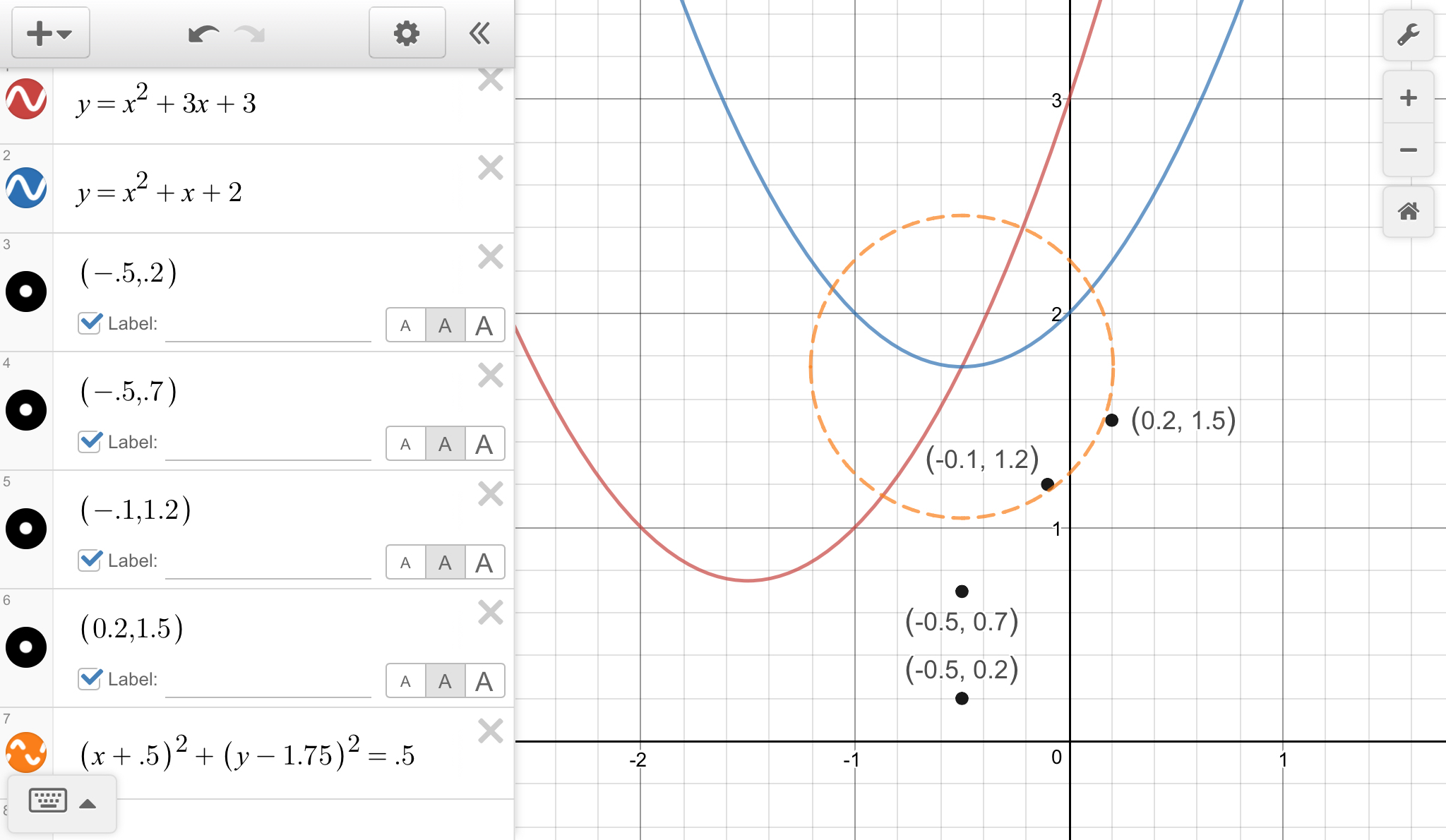
Task: Zoom in with the plus button
Action: pyautogui.click(x=1408, y=97)
